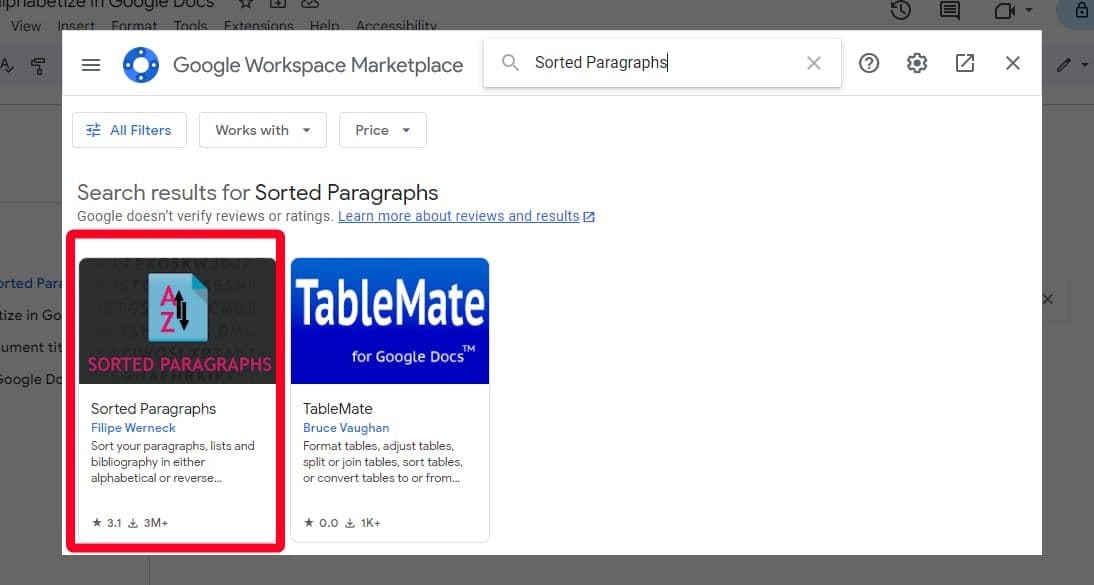The width and height of the screenshot is (1094, 585).
Task: Click the paint format roller icon
Action: (x=38, y=66)
